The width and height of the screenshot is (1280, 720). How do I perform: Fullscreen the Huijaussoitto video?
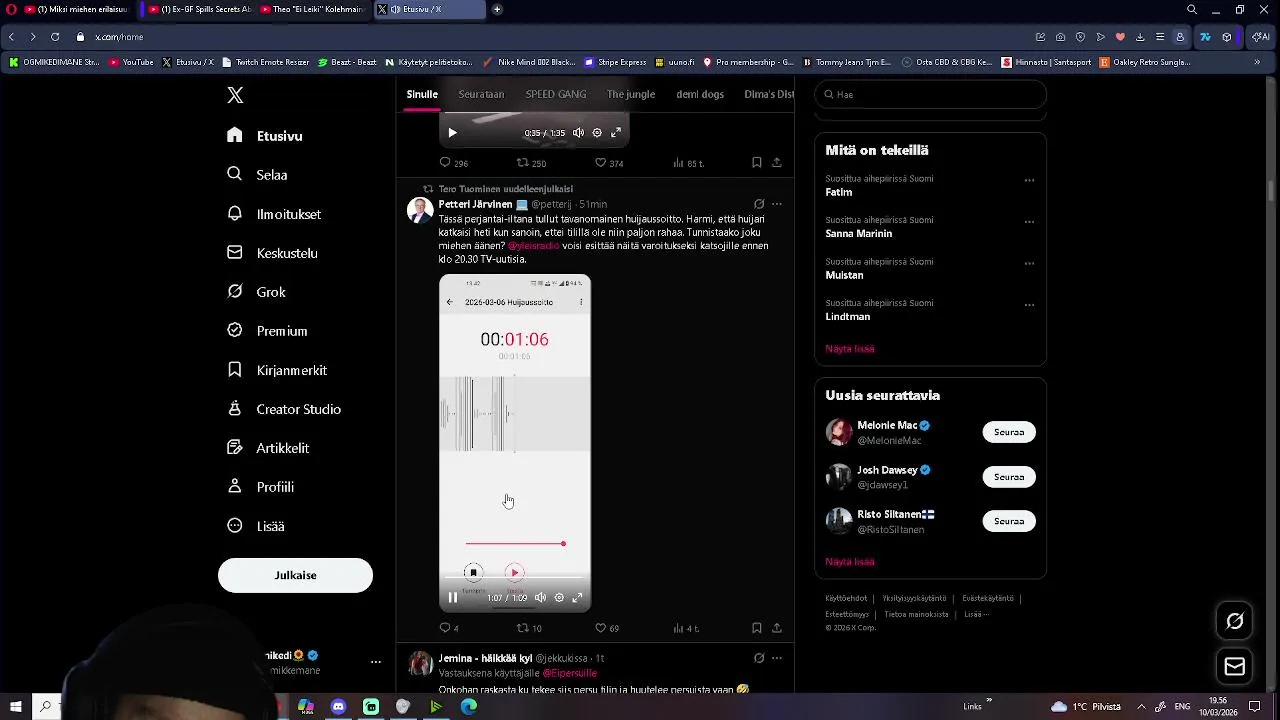pyautogui.click(x=577, y=598)
